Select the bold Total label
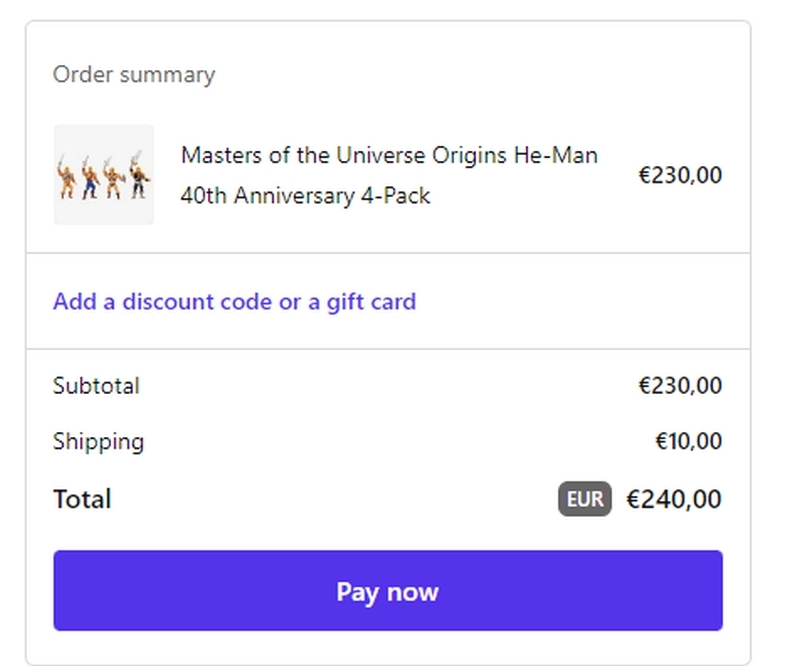This screenshot has height=666, width=800. point(82,499)
